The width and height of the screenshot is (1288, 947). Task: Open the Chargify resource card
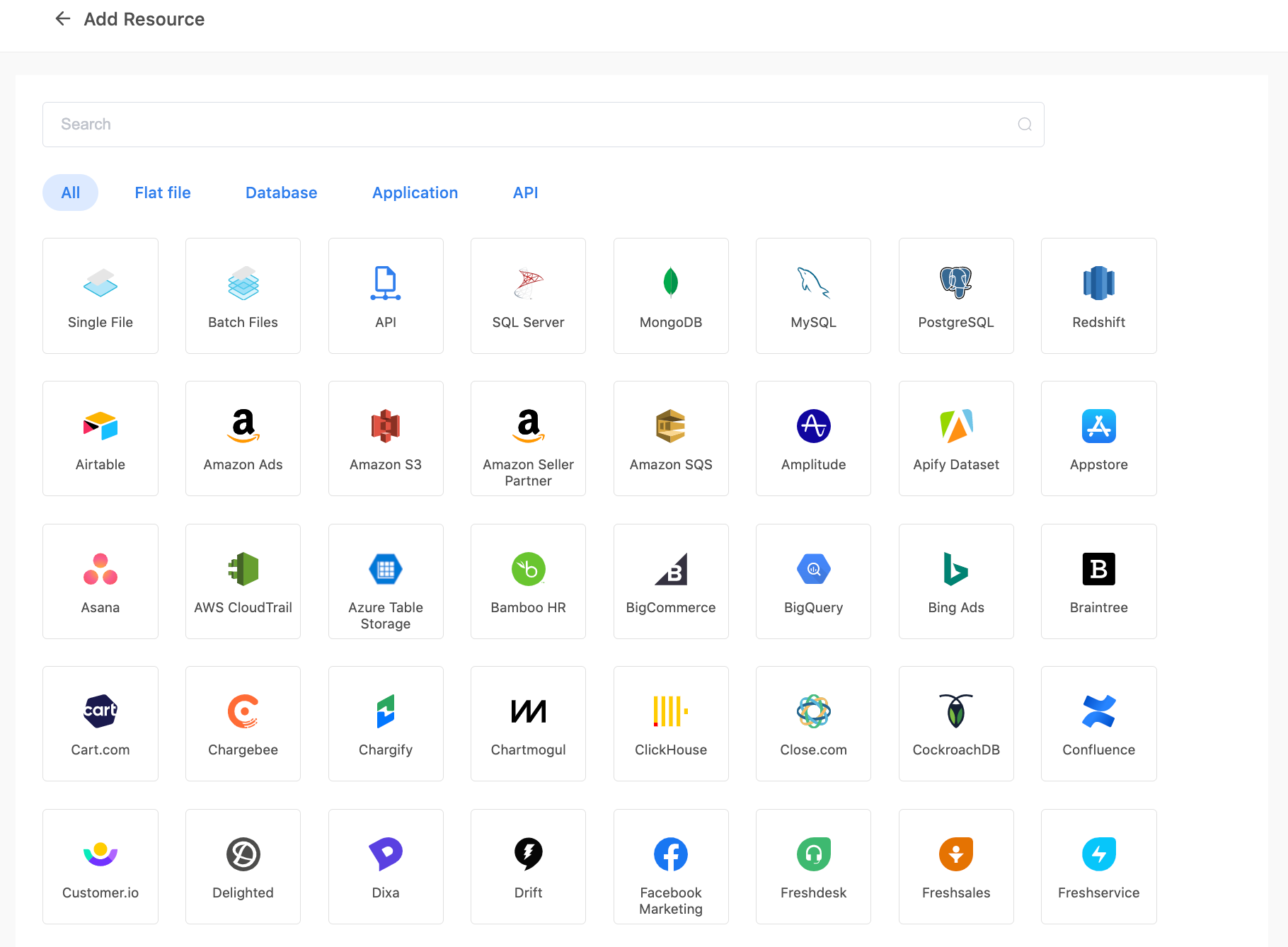386,724
